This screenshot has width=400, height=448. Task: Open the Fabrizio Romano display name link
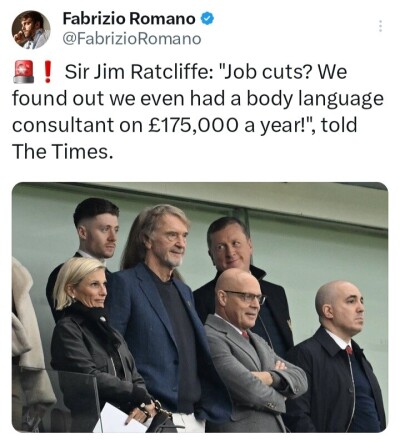tap(129, 19)
